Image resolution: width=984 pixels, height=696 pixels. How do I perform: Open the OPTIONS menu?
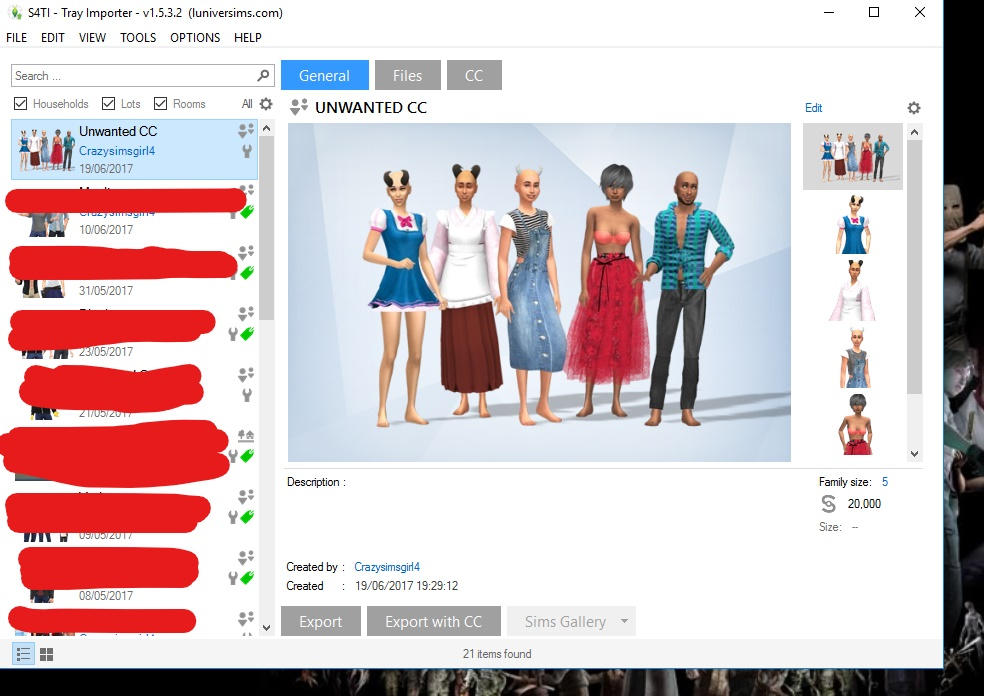click(x=195, y=38)
